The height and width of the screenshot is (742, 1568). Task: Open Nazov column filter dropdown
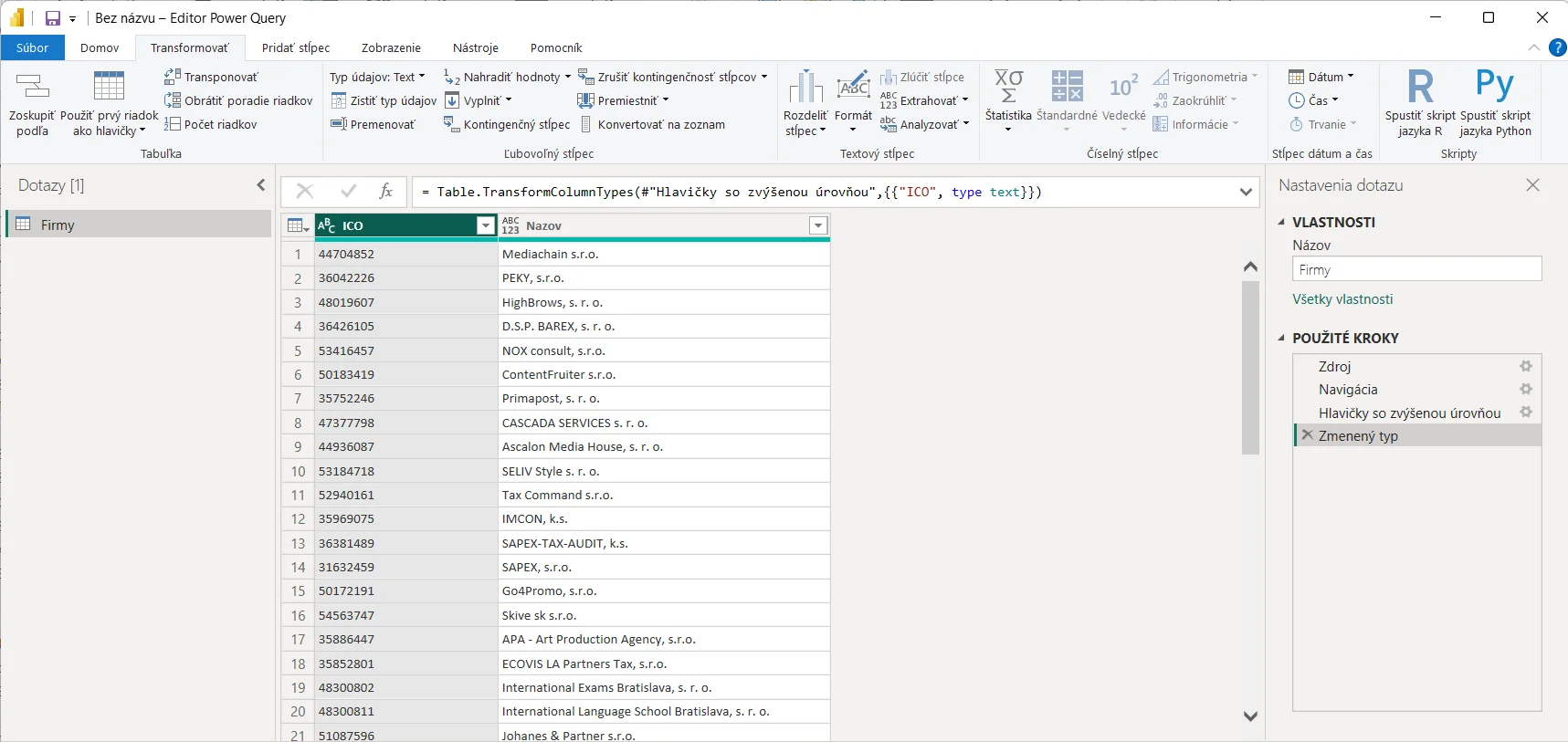click(818, 225)
